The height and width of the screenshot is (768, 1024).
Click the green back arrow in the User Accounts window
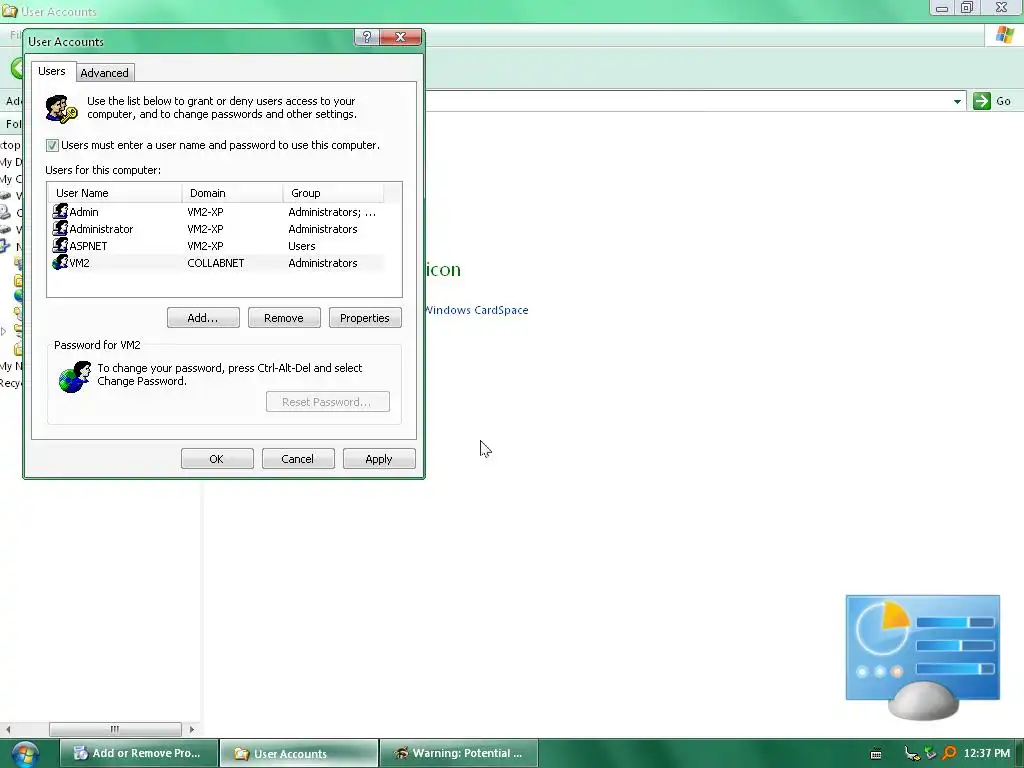[17, 67]
